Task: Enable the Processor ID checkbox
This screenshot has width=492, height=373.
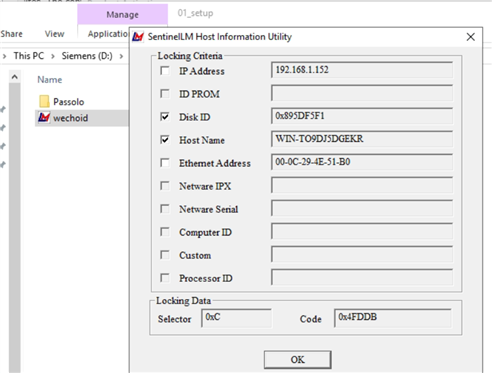Action: [165, 278]
